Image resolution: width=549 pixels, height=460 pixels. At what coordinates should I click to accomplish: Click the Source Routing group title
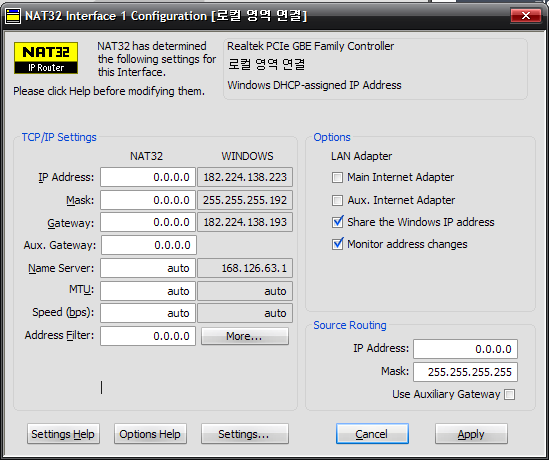tap(350, 325)
